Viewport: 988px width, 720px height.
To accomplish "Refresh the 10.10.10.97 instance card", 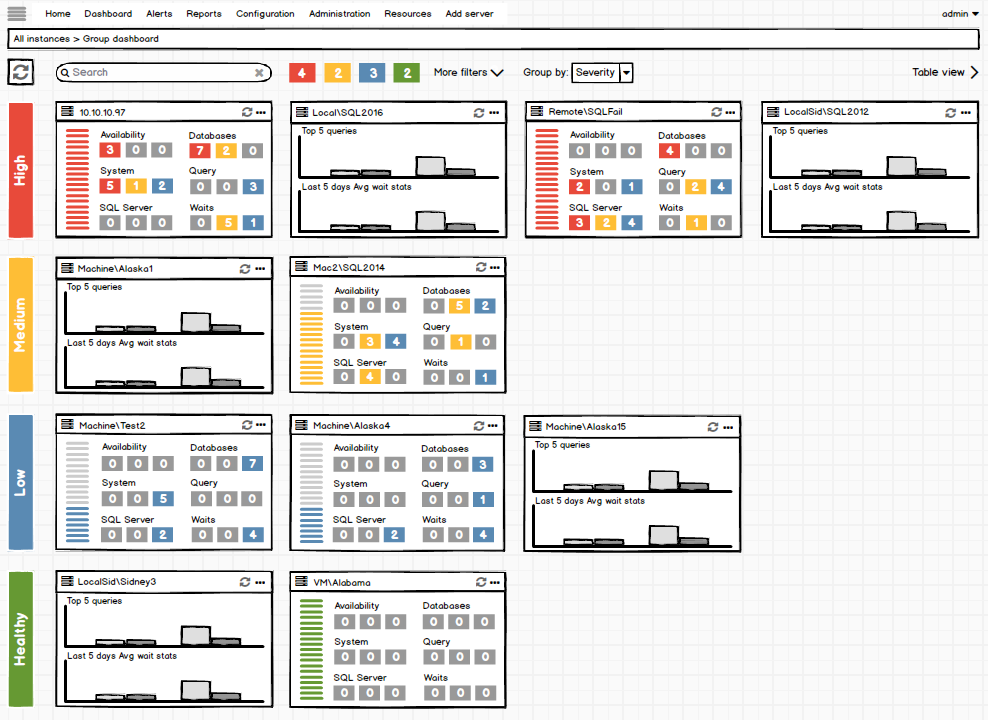I will tap(245, 112).
